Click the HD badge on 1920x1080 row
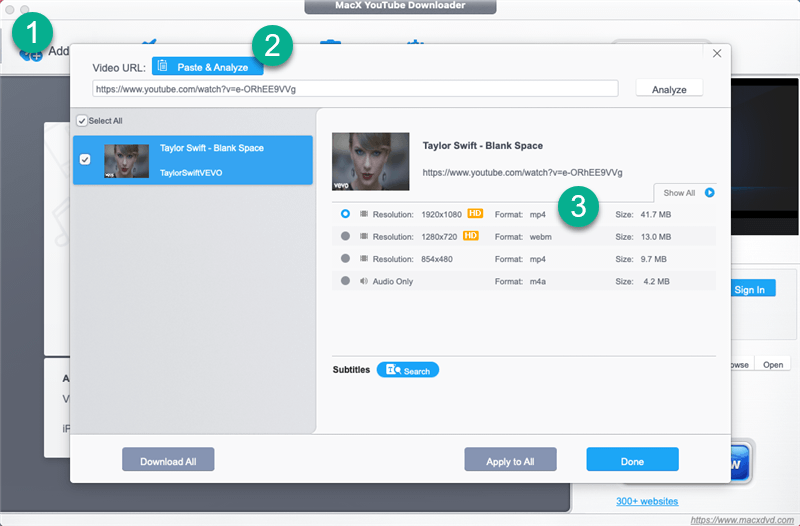The width and height of the screenshot is (800, 526). [x=475, y=213]
